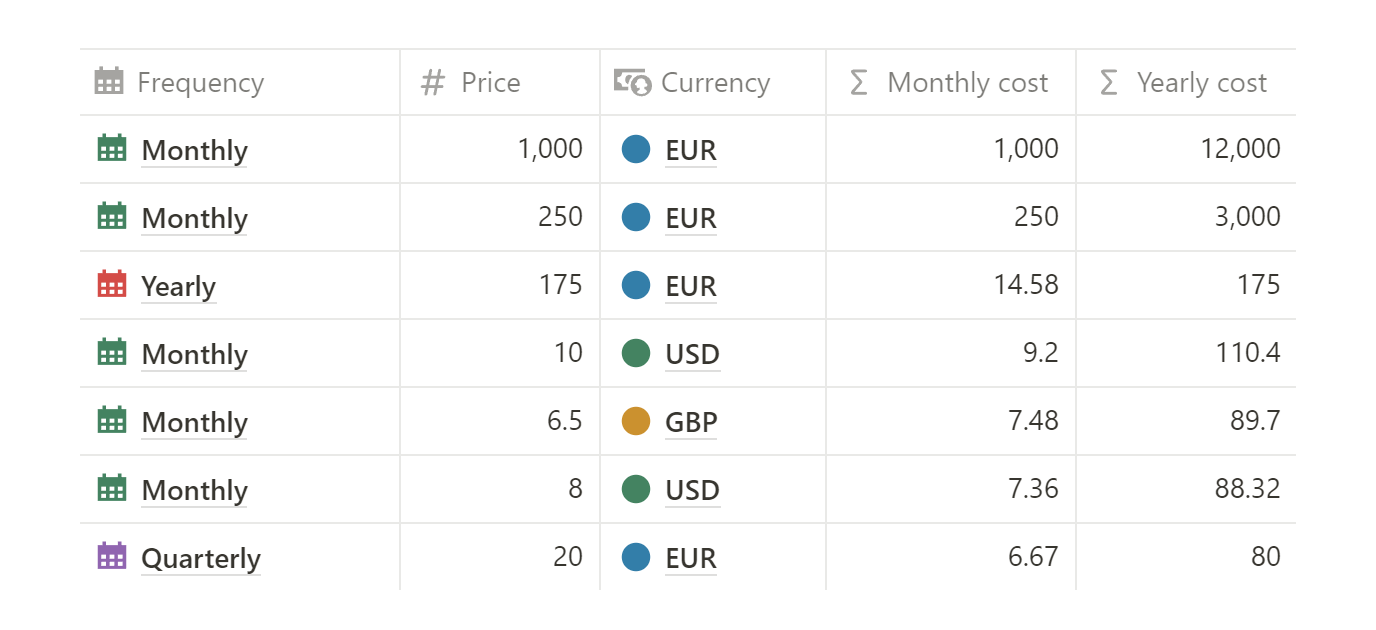Click the Σ icon beside Monthly cost
1376x630 pixels.
[x=858, y=82]
